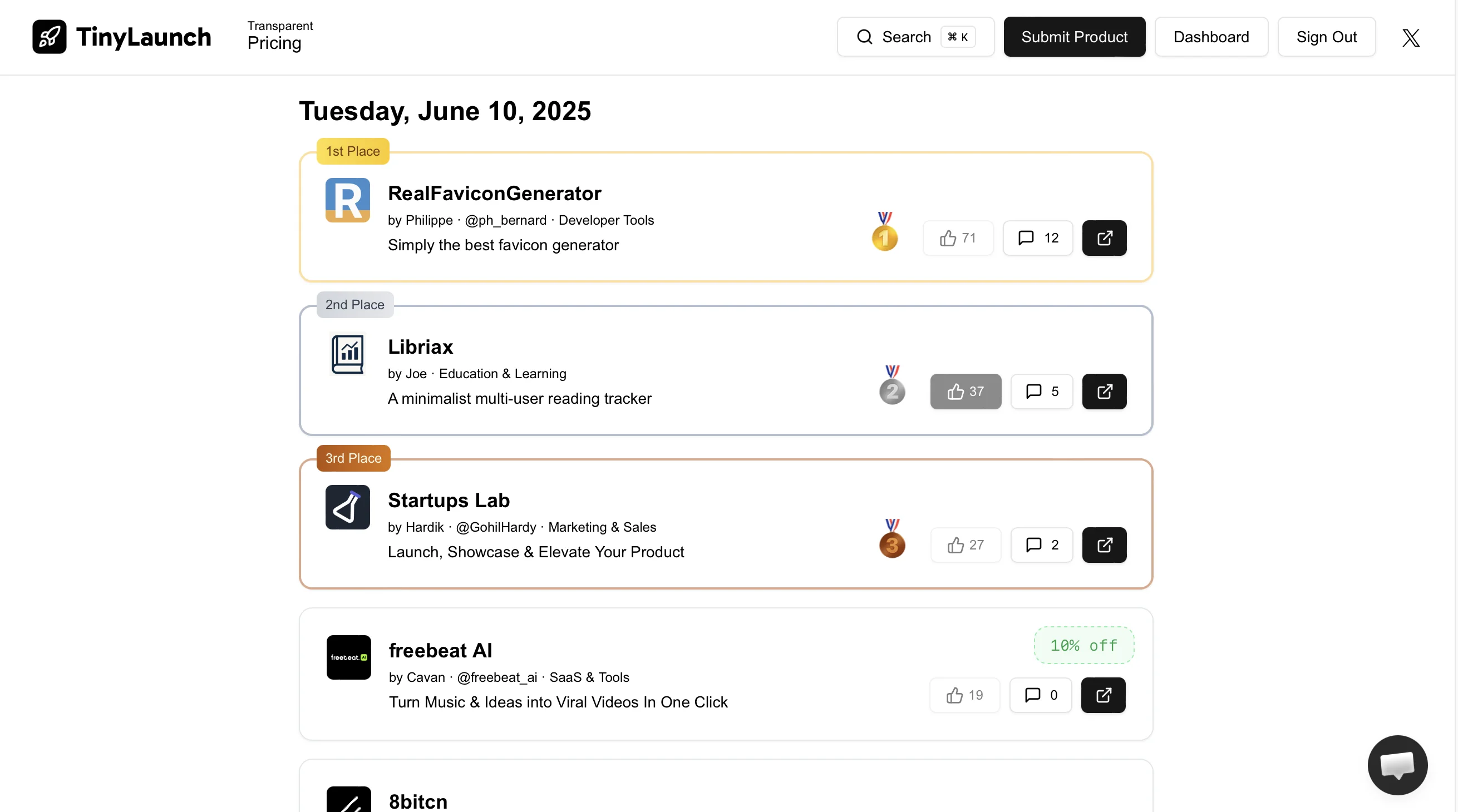The image size is (1458, 812).
Task: Upvote Startups Lab with 27 likes
Action: [x=965, y=545]
